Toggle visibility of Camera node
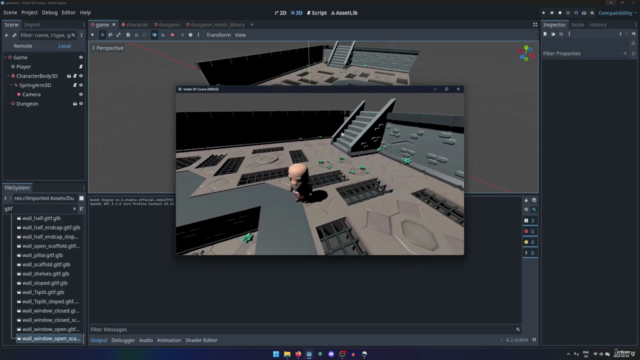The height and width of the screenshot is (360, 640). tap(81, 94)
